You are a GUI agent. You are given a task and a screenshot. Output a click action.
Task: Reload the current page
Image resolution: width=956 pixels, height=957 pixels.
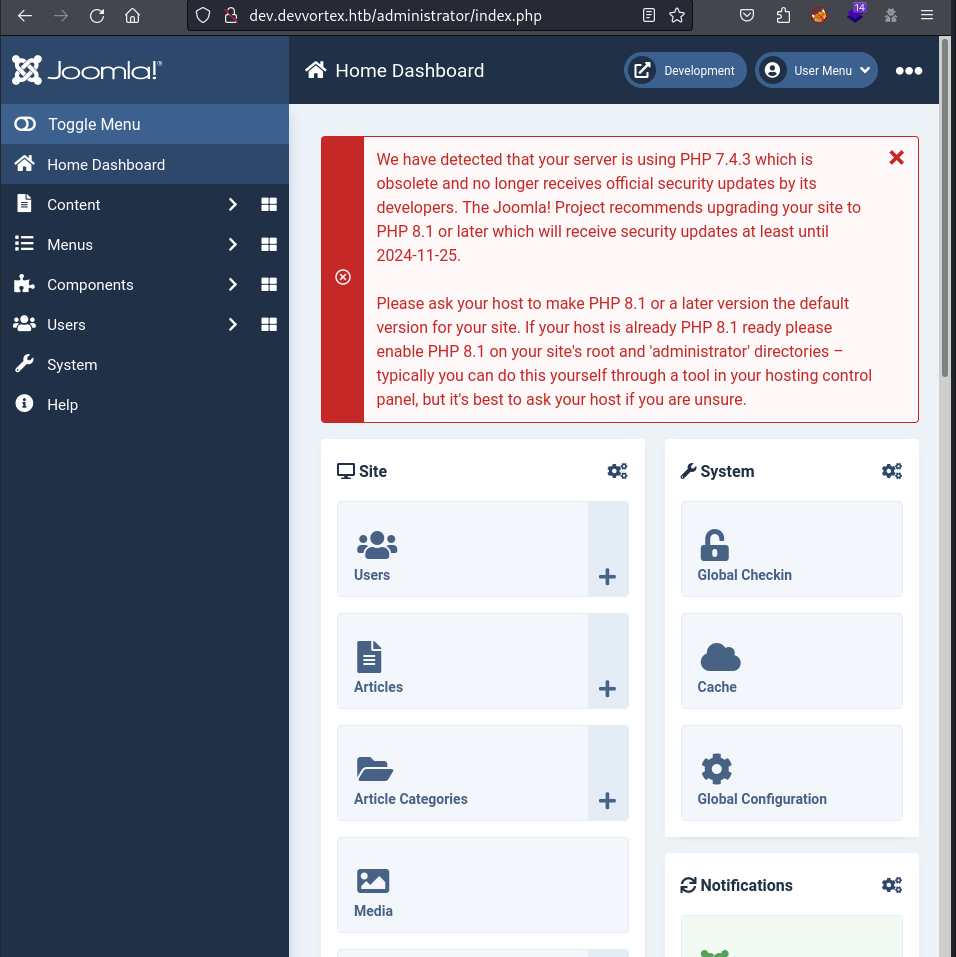click(x=97, y=16)
